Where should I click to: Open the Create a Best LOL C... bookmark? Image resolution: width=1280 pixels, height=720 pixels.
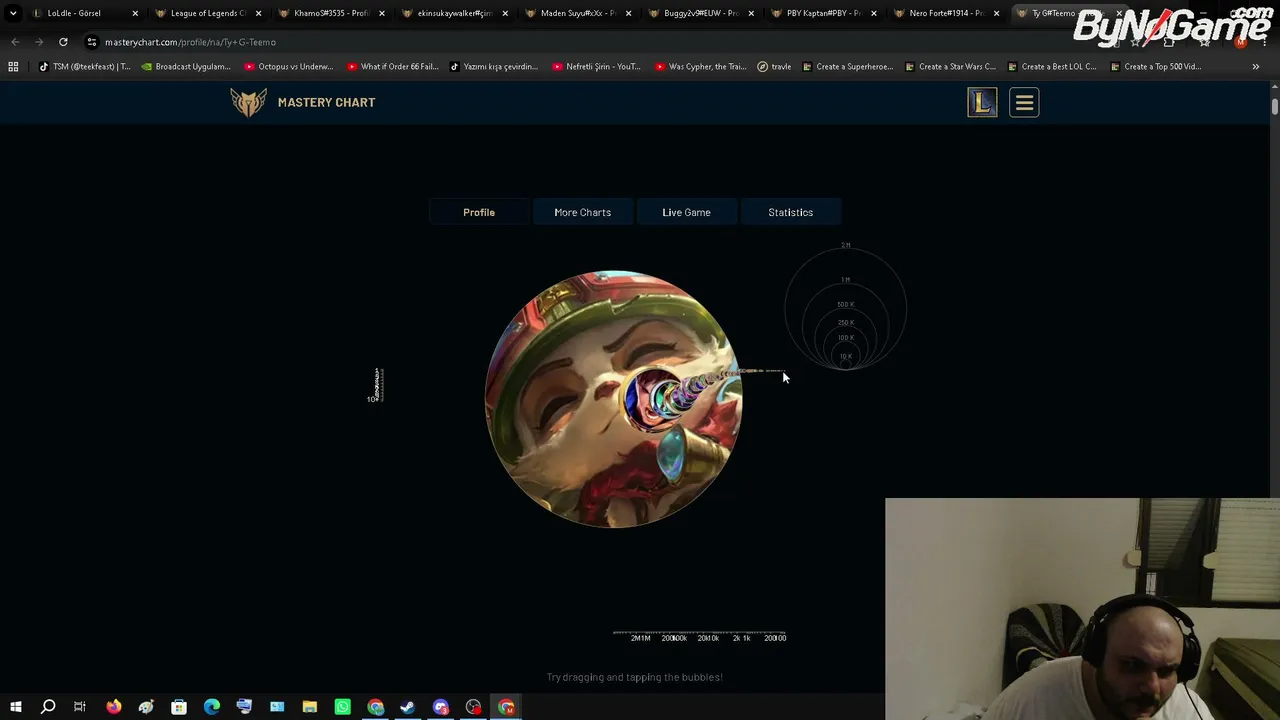[x=1052, y=67]
